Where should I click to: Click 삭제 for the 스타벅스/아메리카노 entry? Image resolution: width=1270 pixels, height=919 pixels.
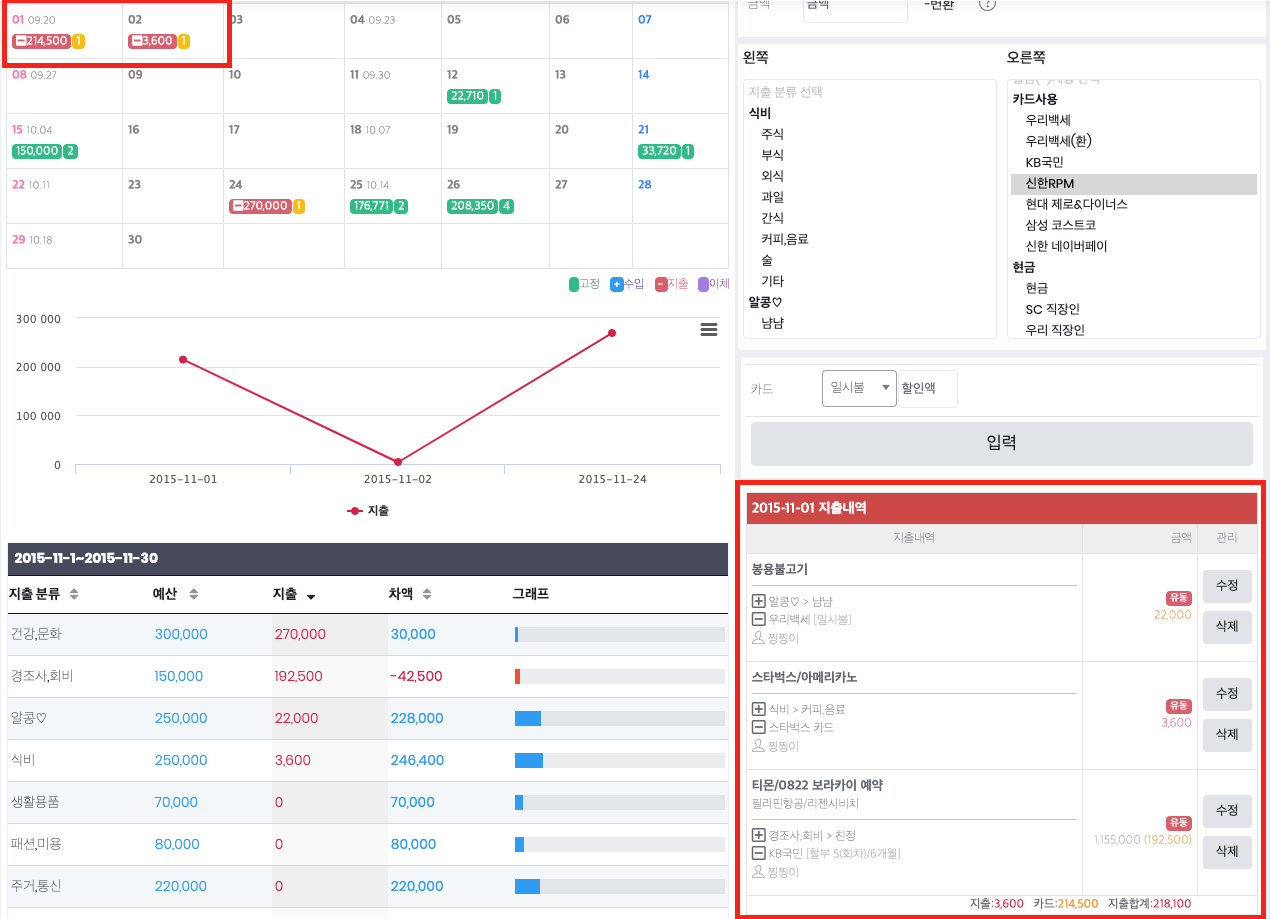pyautogui.click(x=1226, y=734)
